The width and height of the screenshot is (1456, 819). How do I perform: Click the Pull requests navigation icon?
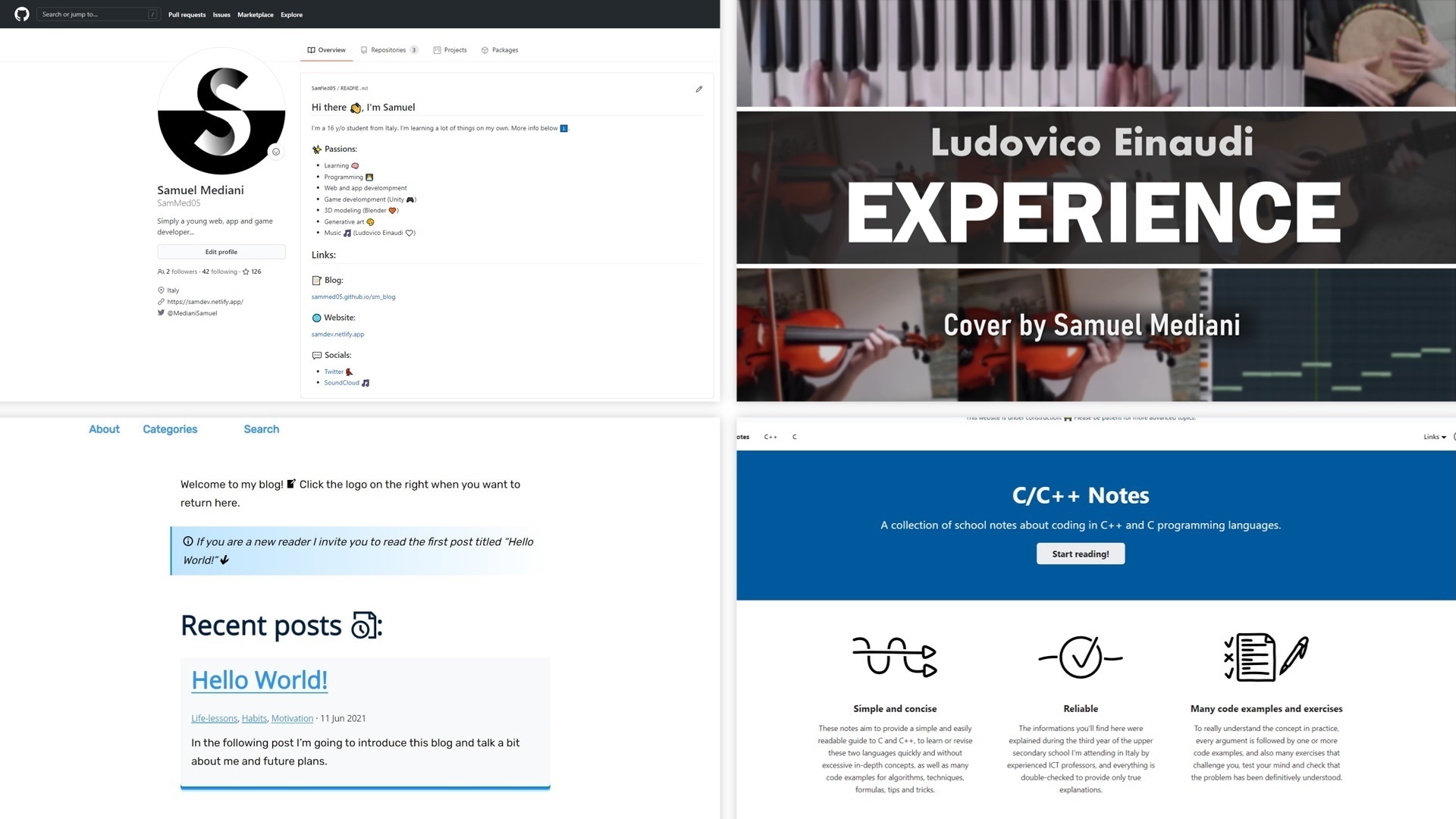tap(186, 14)
